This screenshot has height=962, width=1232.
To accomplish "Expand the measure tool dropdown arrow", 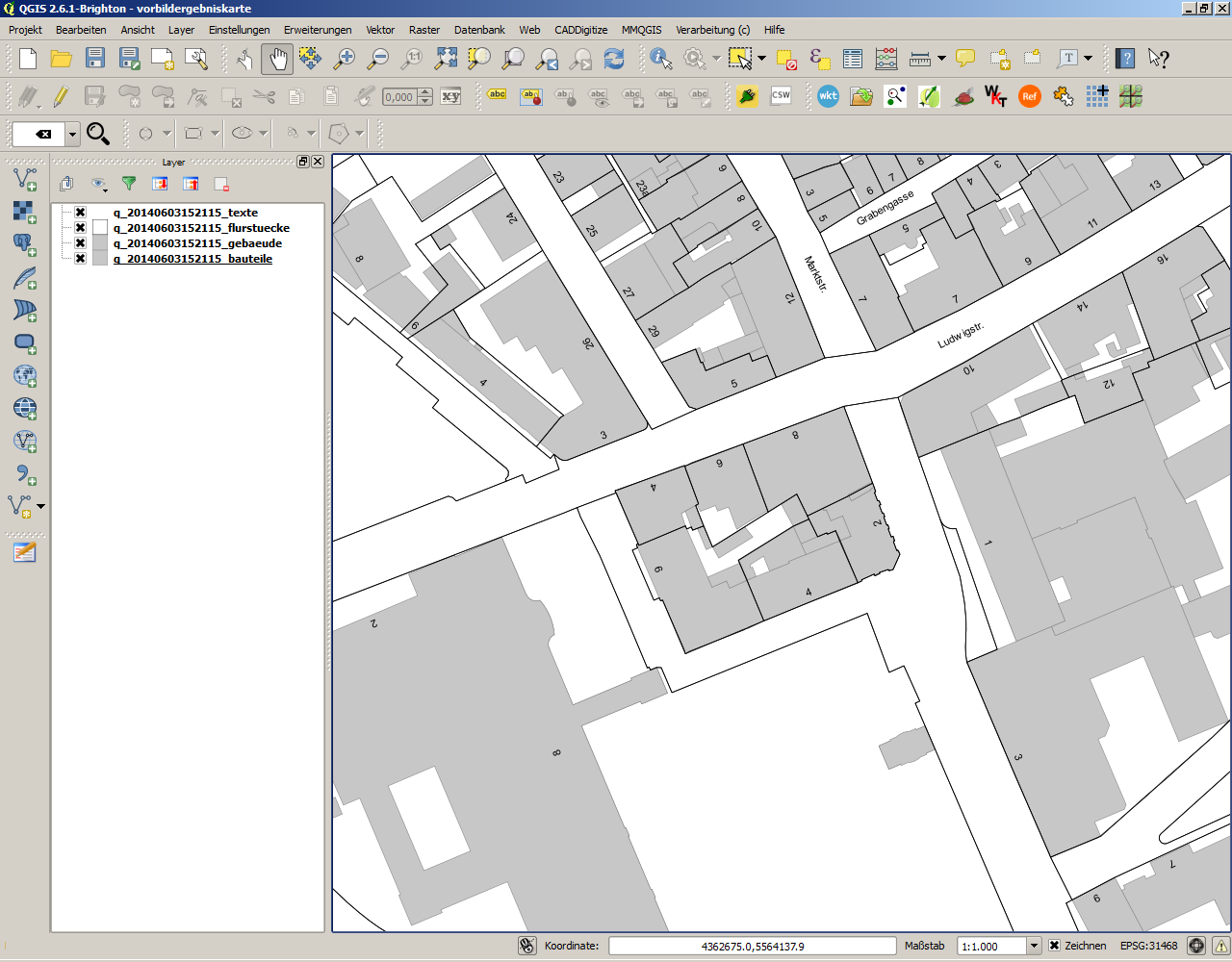I will pyautogui.click(x=941, y=59).
